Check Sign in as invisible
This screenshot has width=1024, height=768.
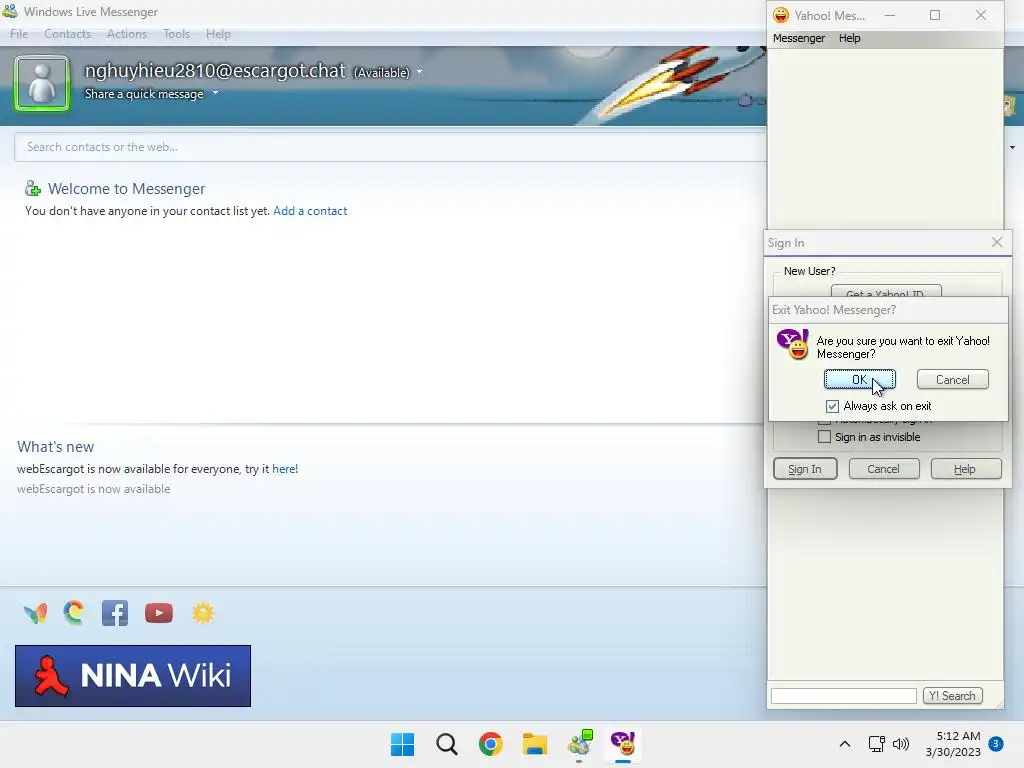point(824,437)
